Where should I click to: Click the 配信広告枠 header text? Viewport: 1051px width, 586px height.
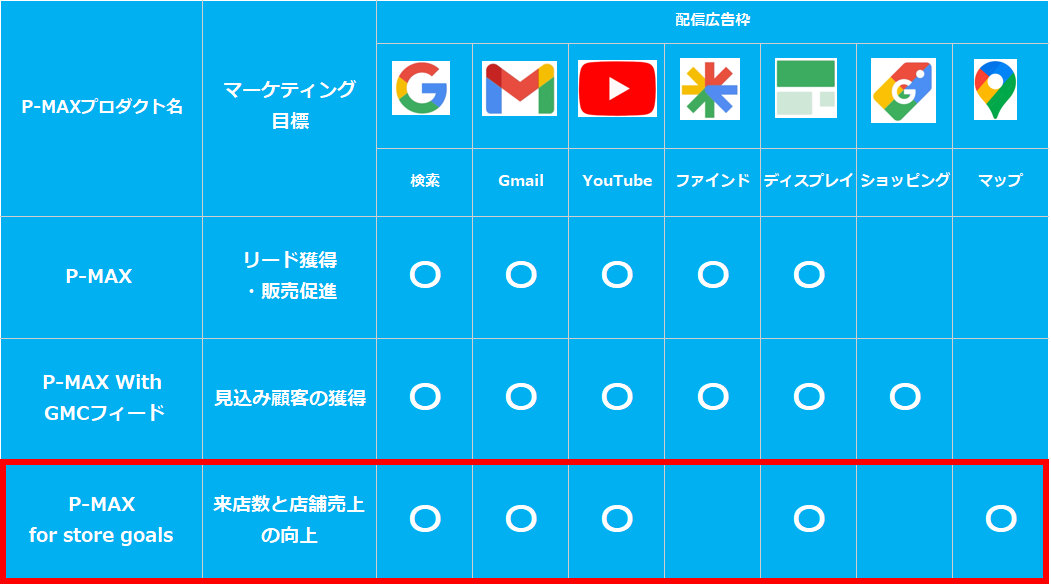click(710, 20)
